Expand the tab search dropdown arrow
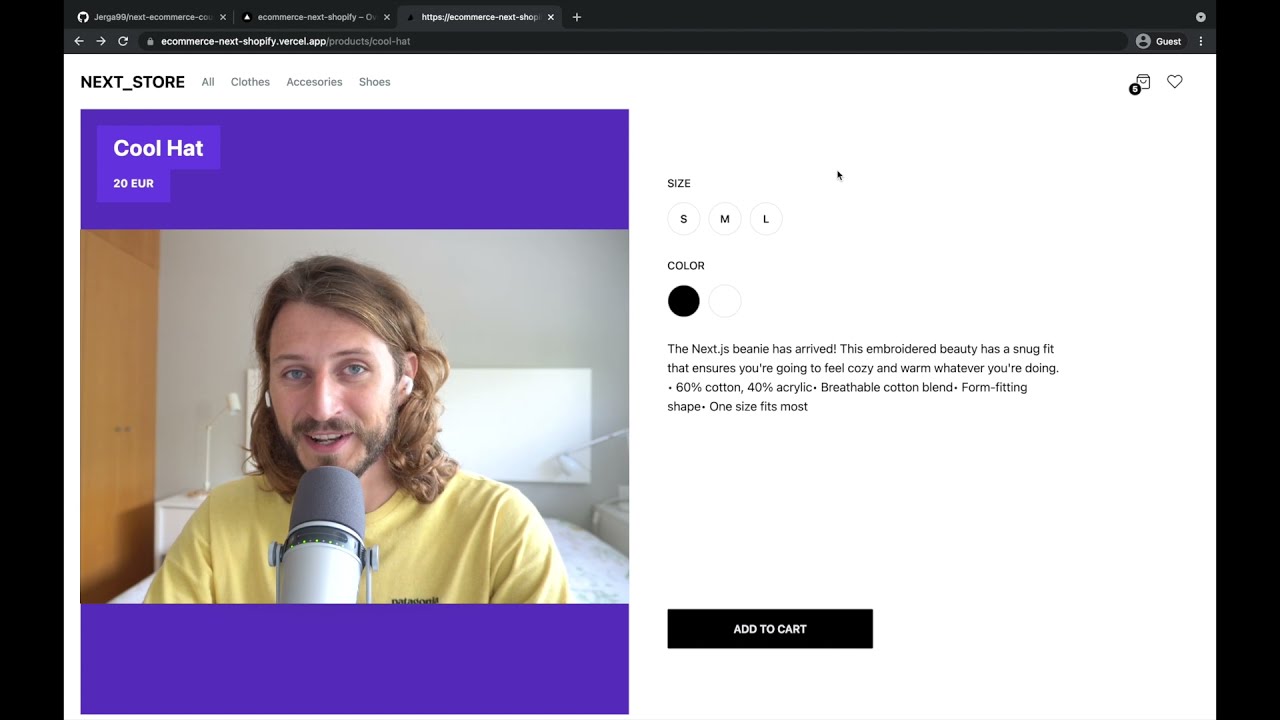Screen dimensions: 1280x720 pos(1201,17)
